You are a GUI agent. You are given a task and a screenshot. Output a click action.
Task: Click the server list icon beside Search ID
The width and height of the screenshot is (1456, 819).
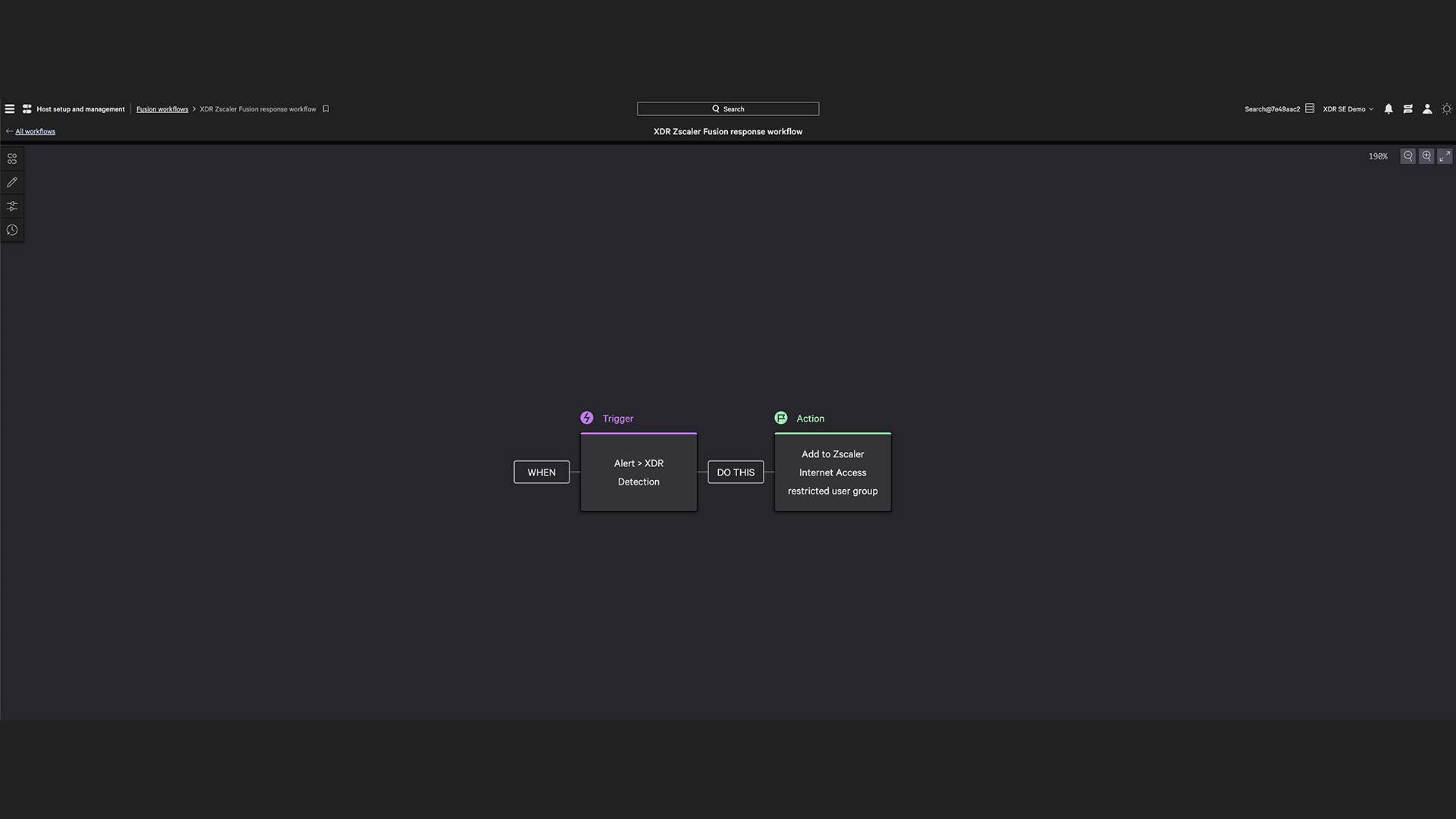click(1310, 109)
